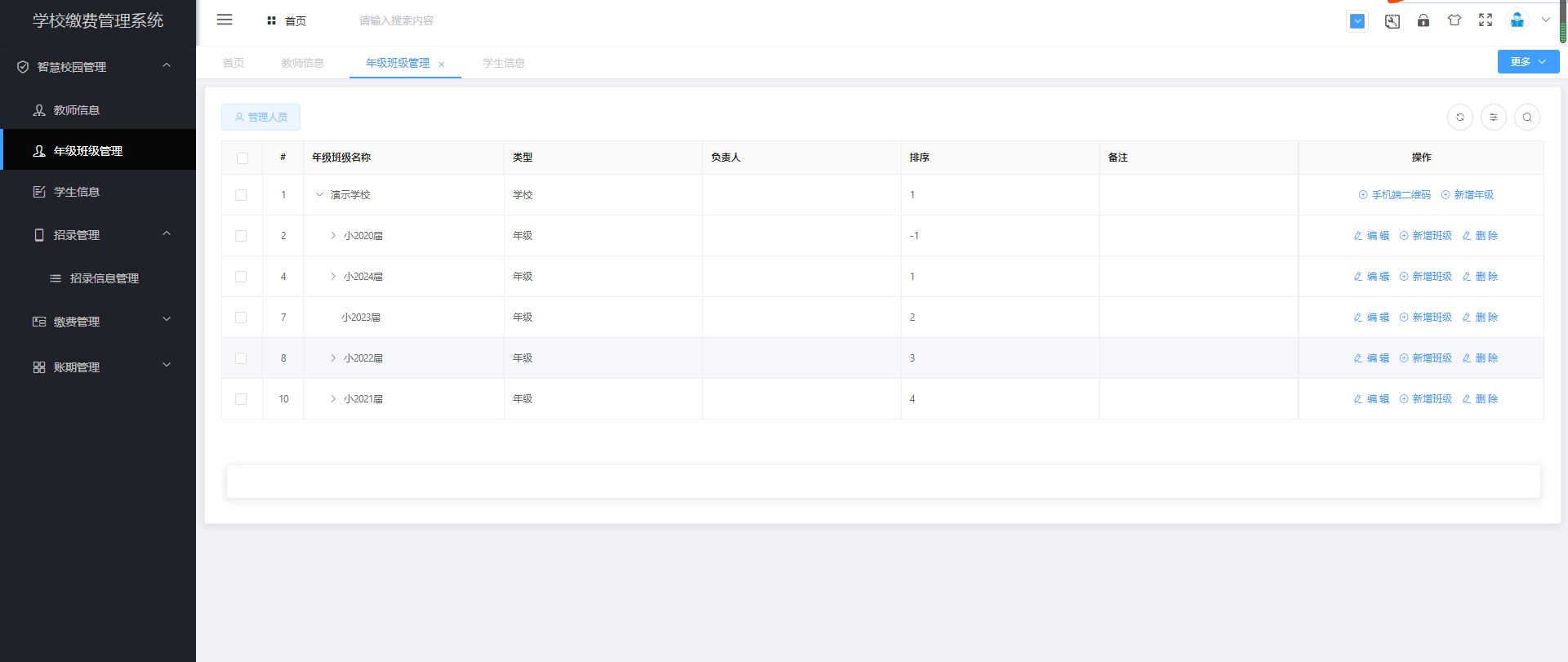Viewport: 1568px width, 662px height.
Task: Select the checkbox for 小2023届 row
Action: click(241, 318)
